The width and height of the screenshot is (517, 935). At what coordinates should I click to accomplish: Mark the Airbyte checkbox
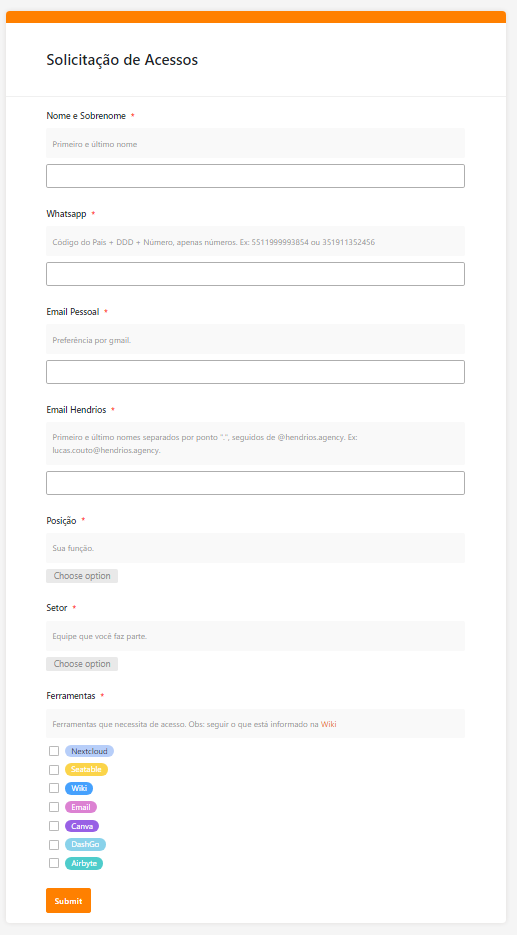click(x=54, y=863)
